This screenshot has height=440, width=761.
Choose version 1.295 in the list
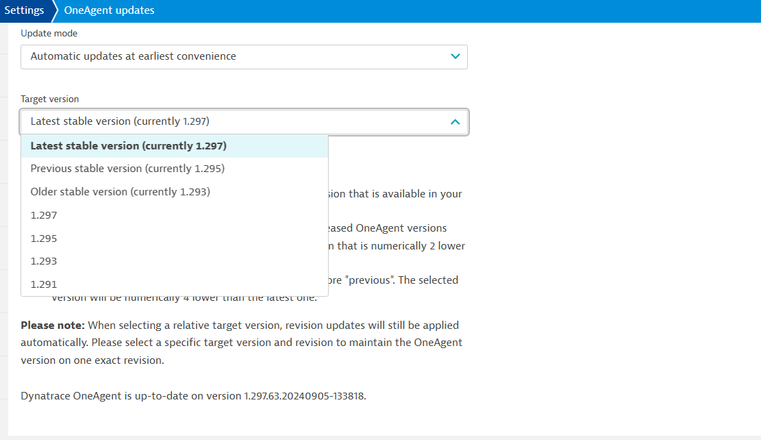tap(44, 238)
